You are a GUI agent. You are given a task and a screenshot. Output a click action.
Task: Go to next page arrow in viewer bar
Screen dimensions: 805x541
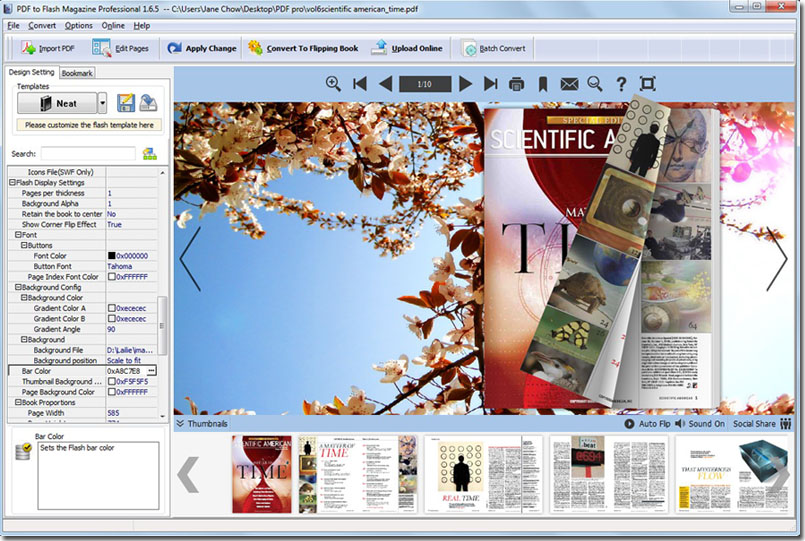[x=465, y=84]
